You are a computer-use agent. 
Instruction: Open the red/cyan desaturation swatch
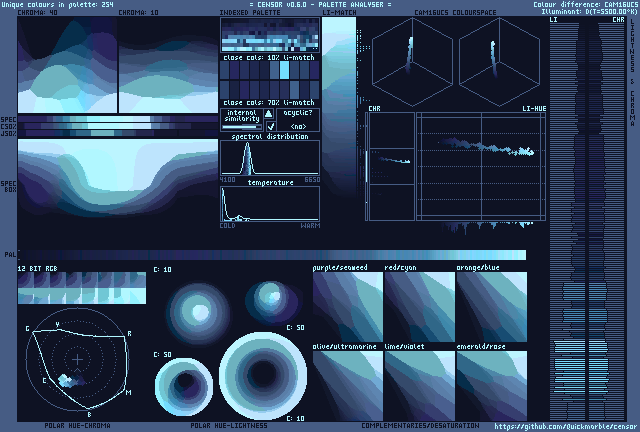point(419,306)
